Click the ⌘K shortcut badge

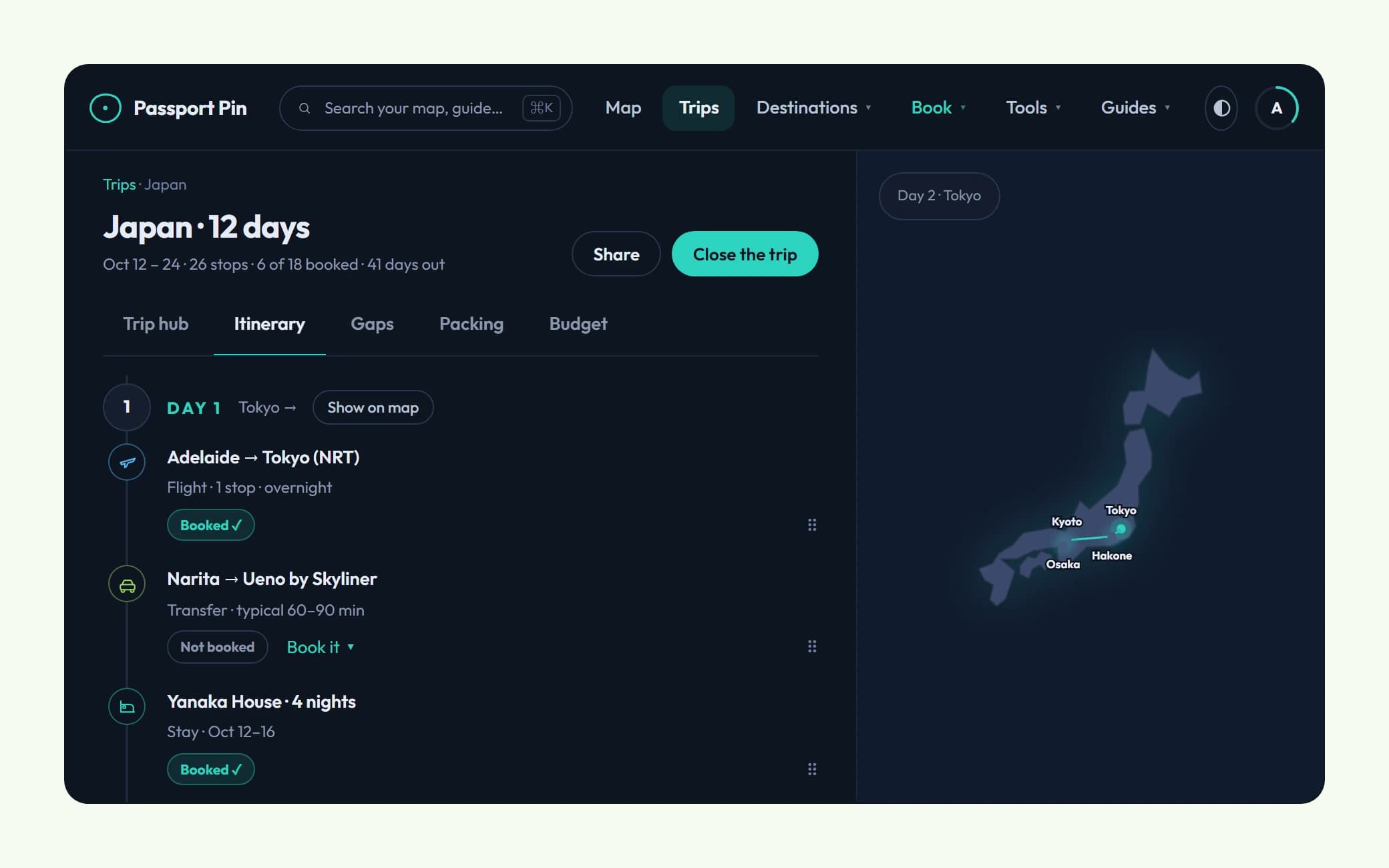click(541, 108)
